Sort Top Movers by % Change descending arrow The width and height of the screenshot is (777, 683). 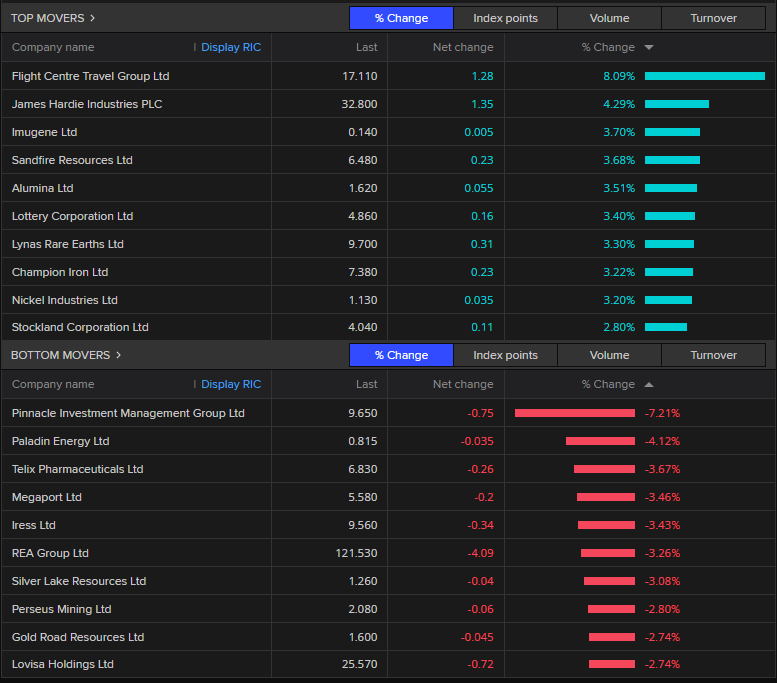click(649, 48)
